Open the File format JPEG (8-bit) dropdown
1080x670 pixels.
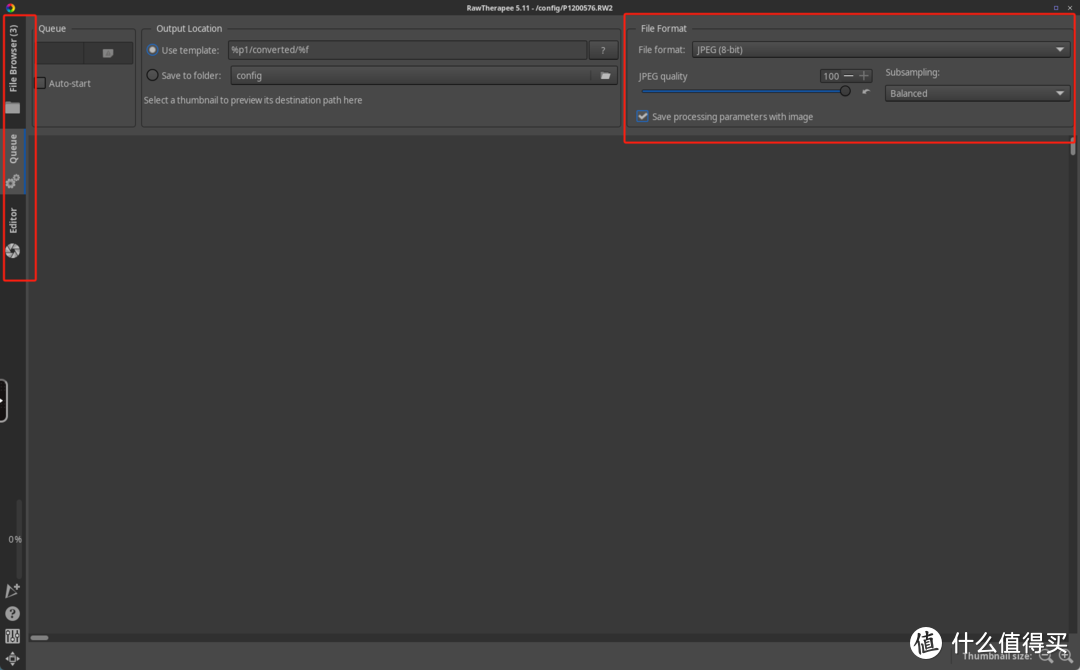880,50
